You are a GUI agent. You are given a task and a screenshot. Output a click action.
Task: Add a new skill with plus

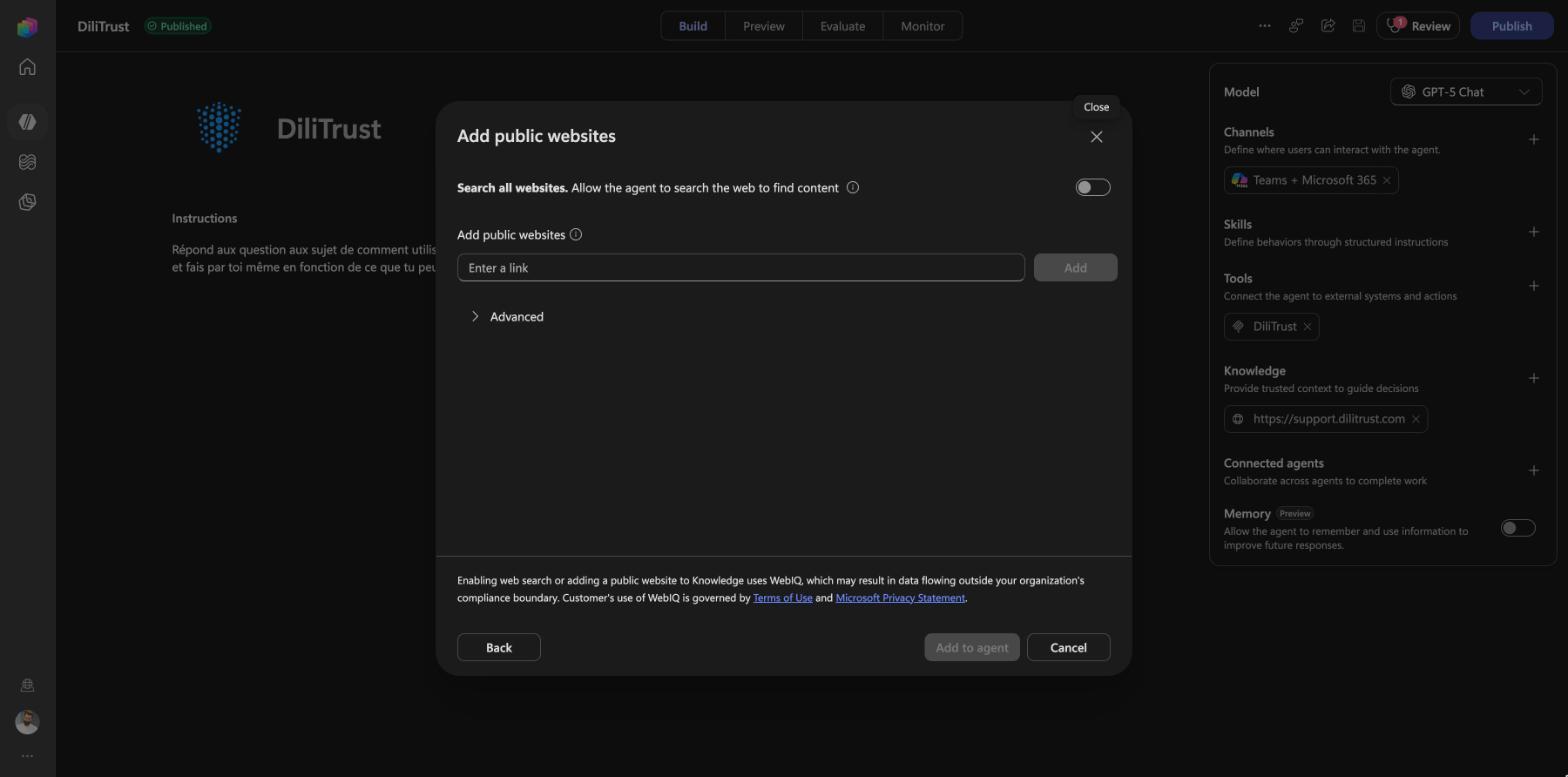pos(1534,232)
